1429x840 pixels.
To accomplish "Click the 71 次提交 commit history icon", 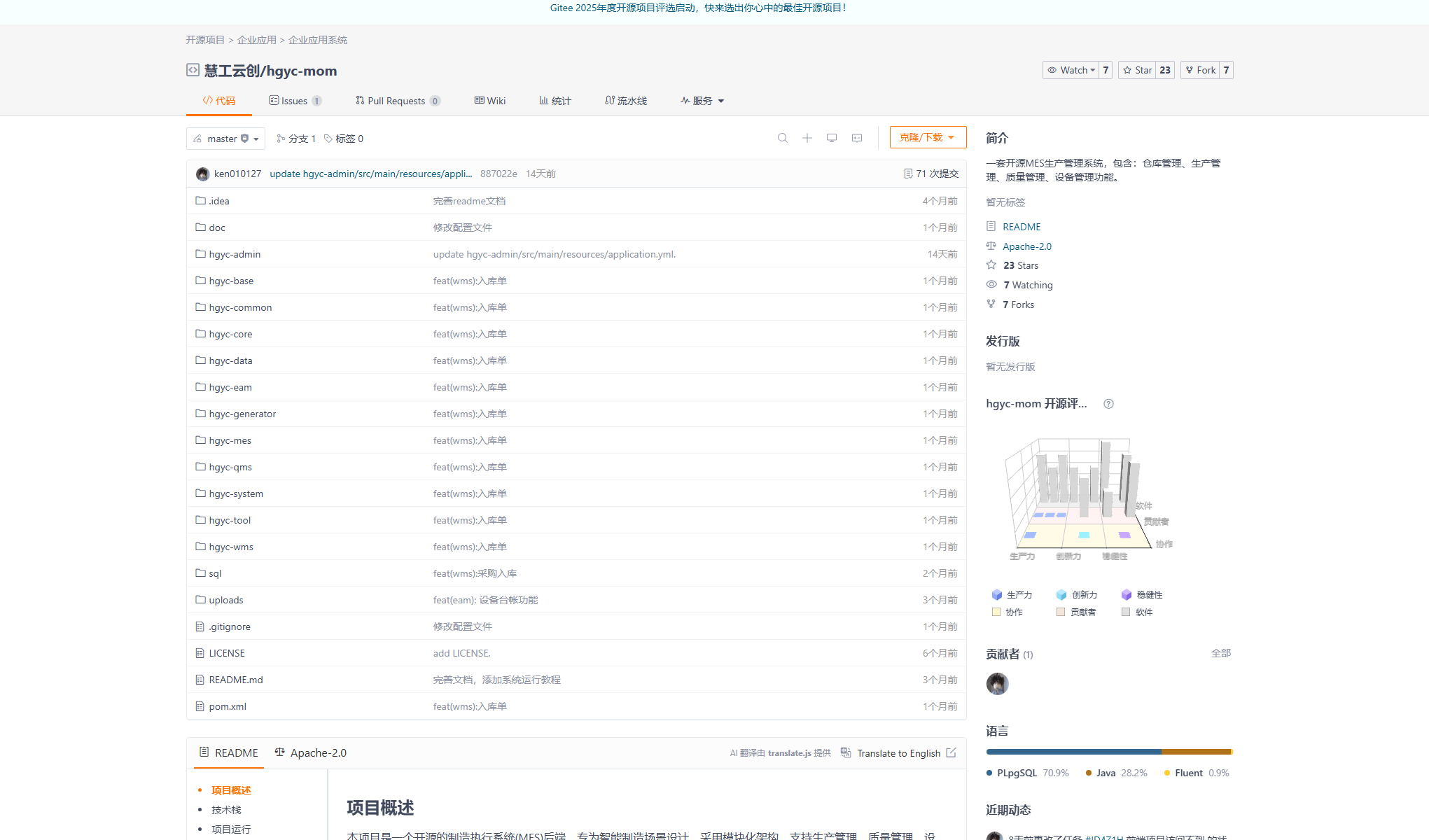I will pos(908,174).
